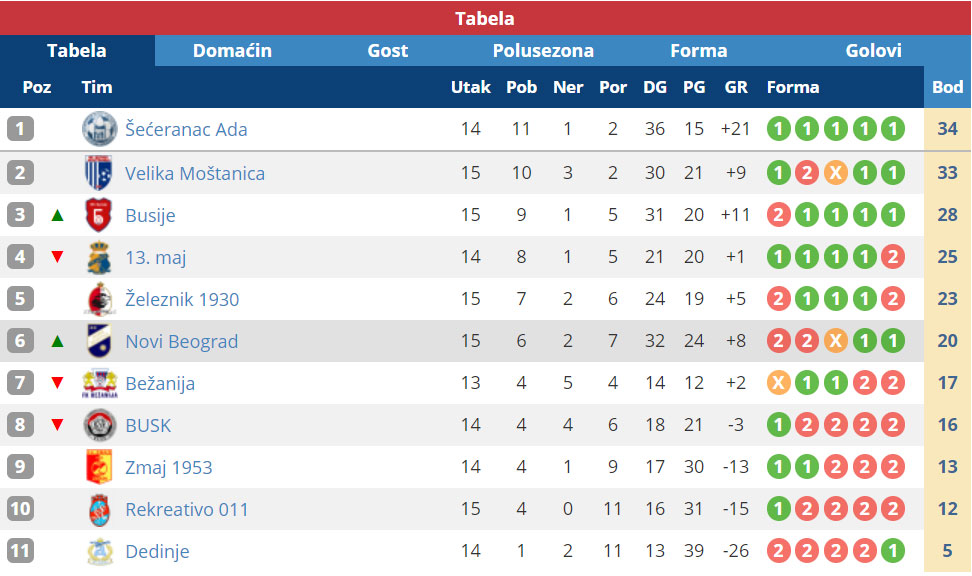Click the orange X draw badge for Bežanija
972x576 pixels.
pos(779,383)
